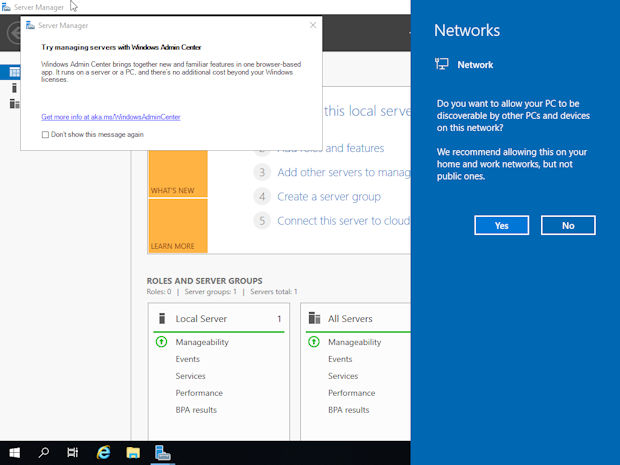
Task: Click the step 3 number circle
Action: coord(262,172)
